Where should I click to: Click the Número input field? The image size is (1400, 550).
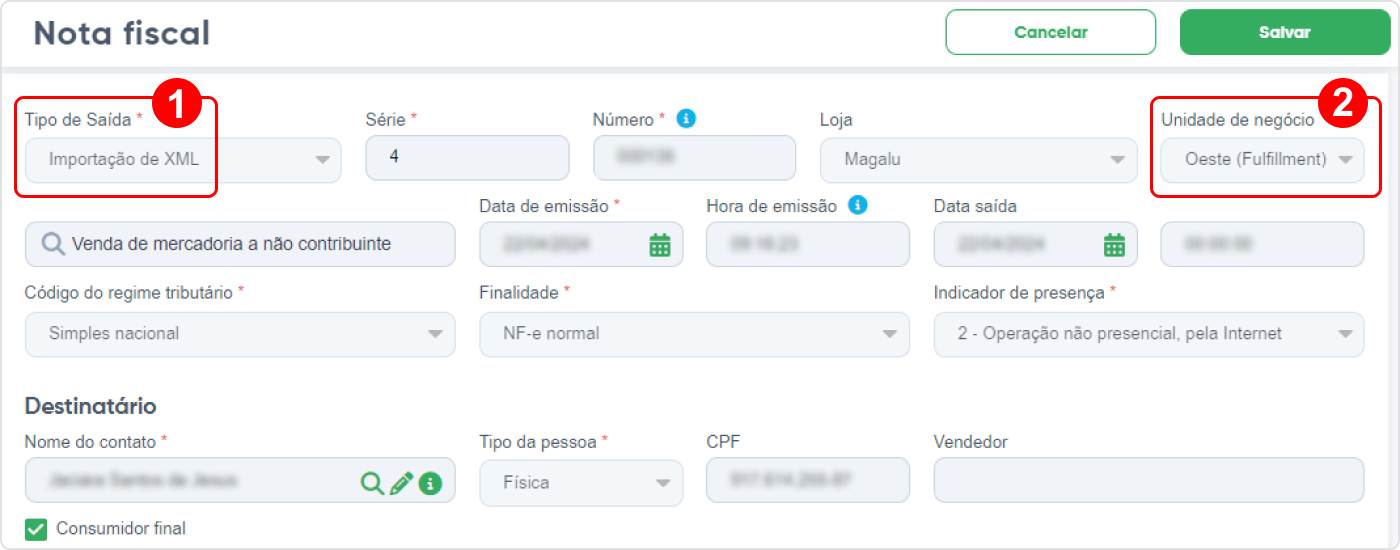click(x=694, y=158)
